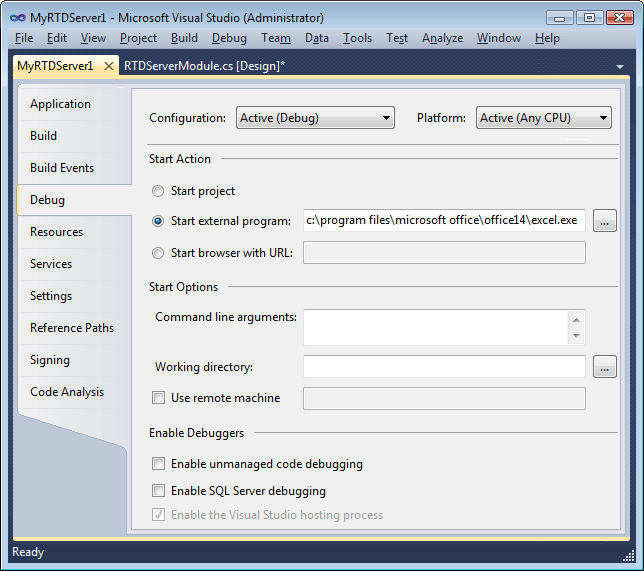Open the Tools menu
The image size is (644, 571).
pos(357,38)
